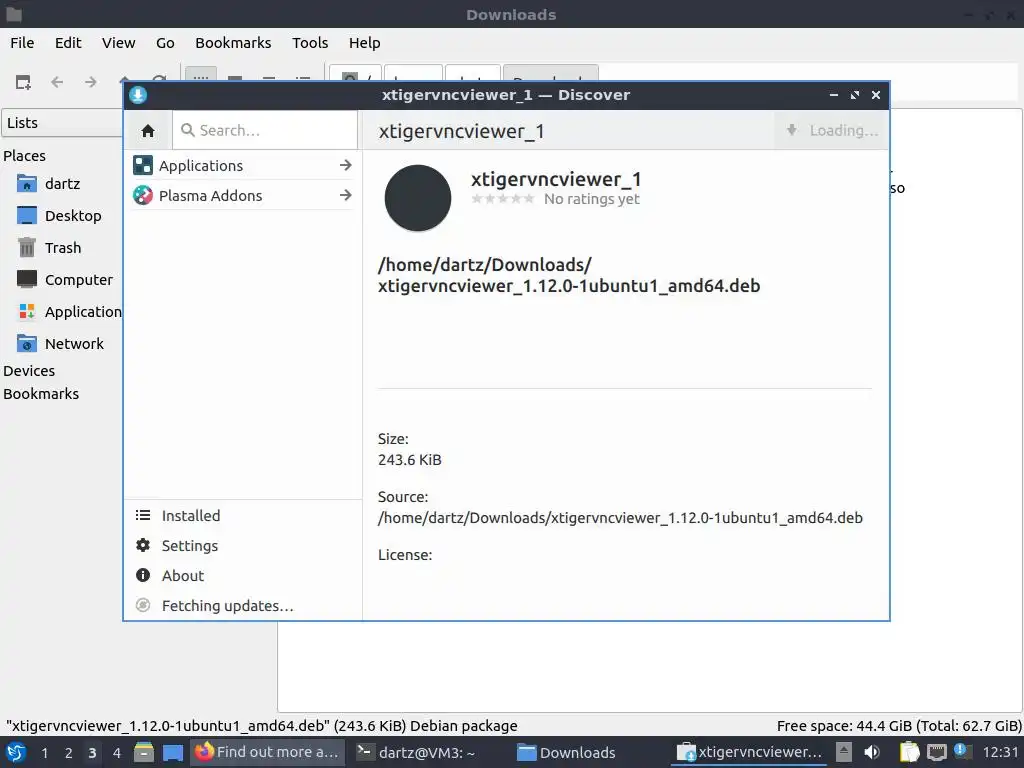Click the Bookmarks section header in sidebar

(41, 394)
